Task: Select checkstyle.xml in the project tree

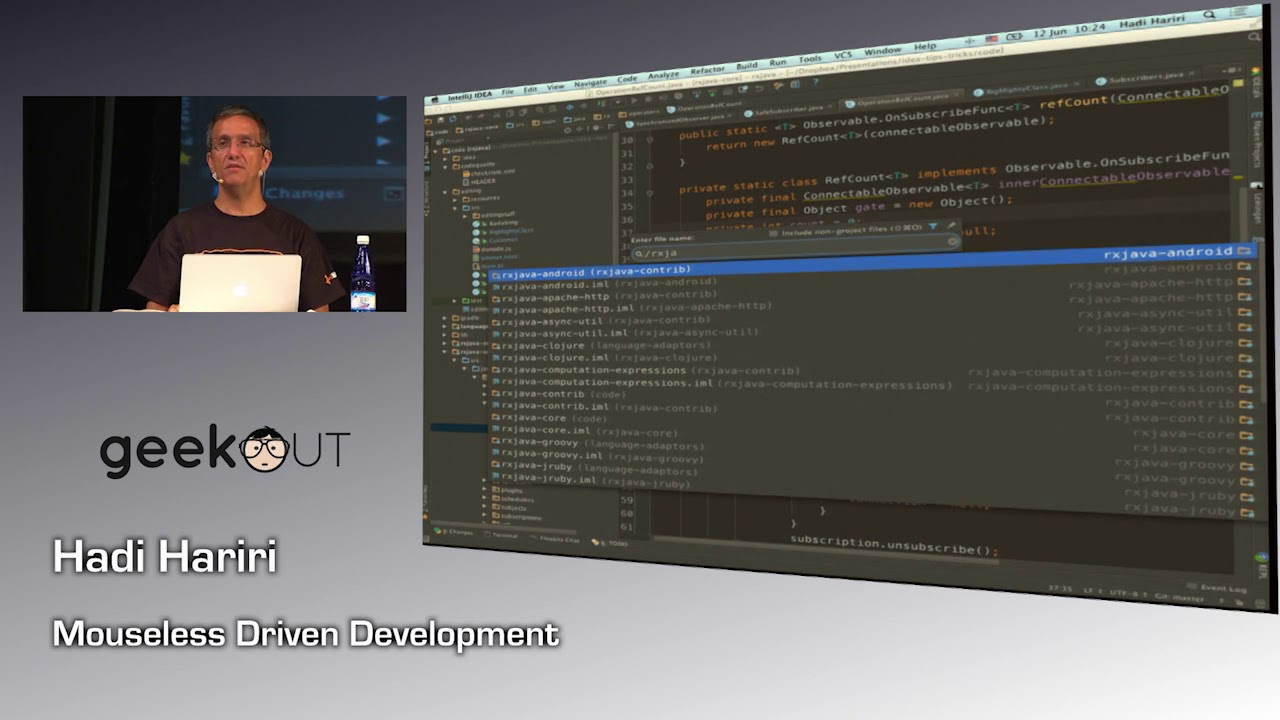Action: click(x=487, y=172)
